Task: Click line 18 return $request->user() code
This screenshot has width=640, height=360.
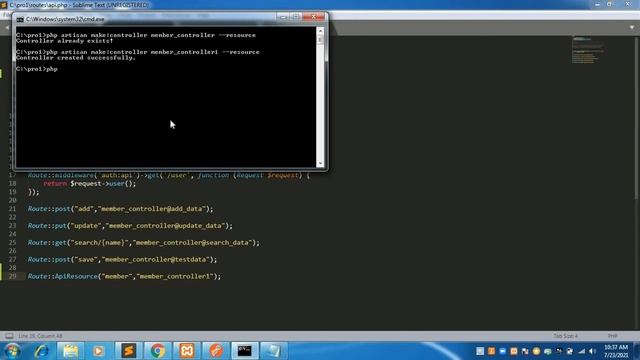Action: click(x=89, y=184)
